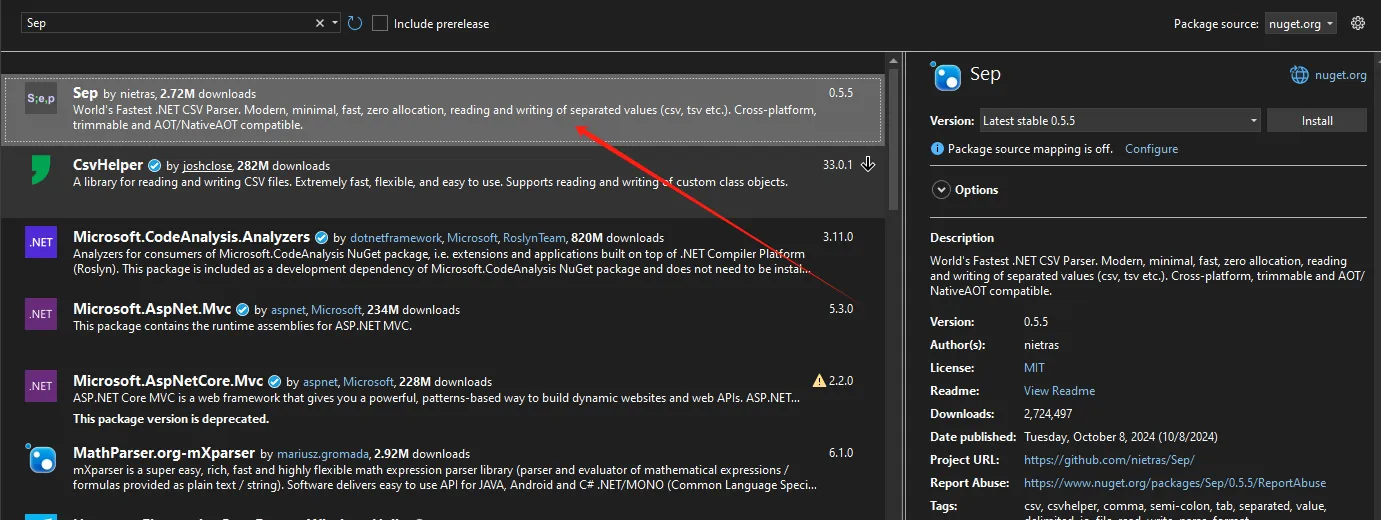
Task: Click the date published Tuesday, October 8, 2024
Action: (1121, 437)
